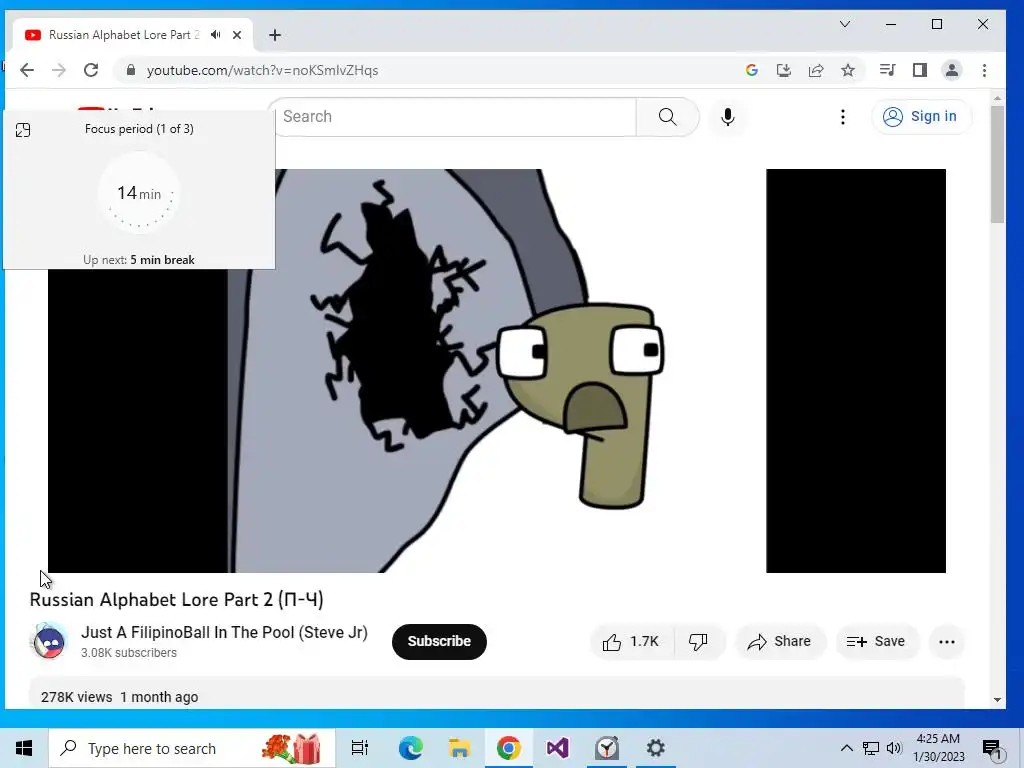Click the lock icon in the address bar

131,71
